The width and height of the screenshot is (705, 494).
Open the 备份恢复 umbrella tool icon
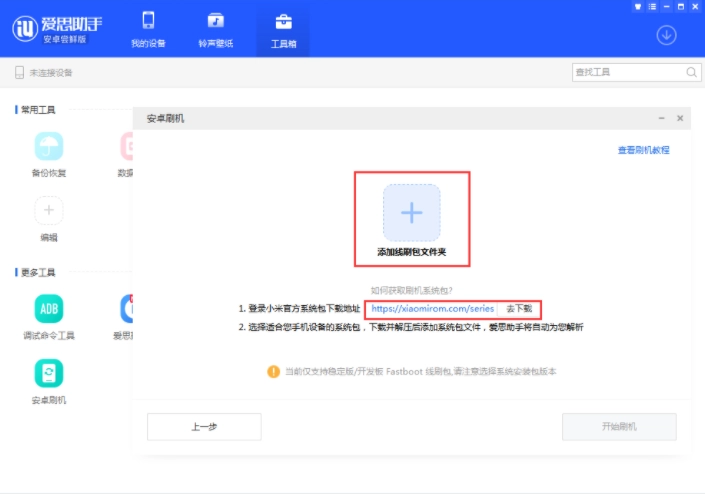tap(49, 147)
